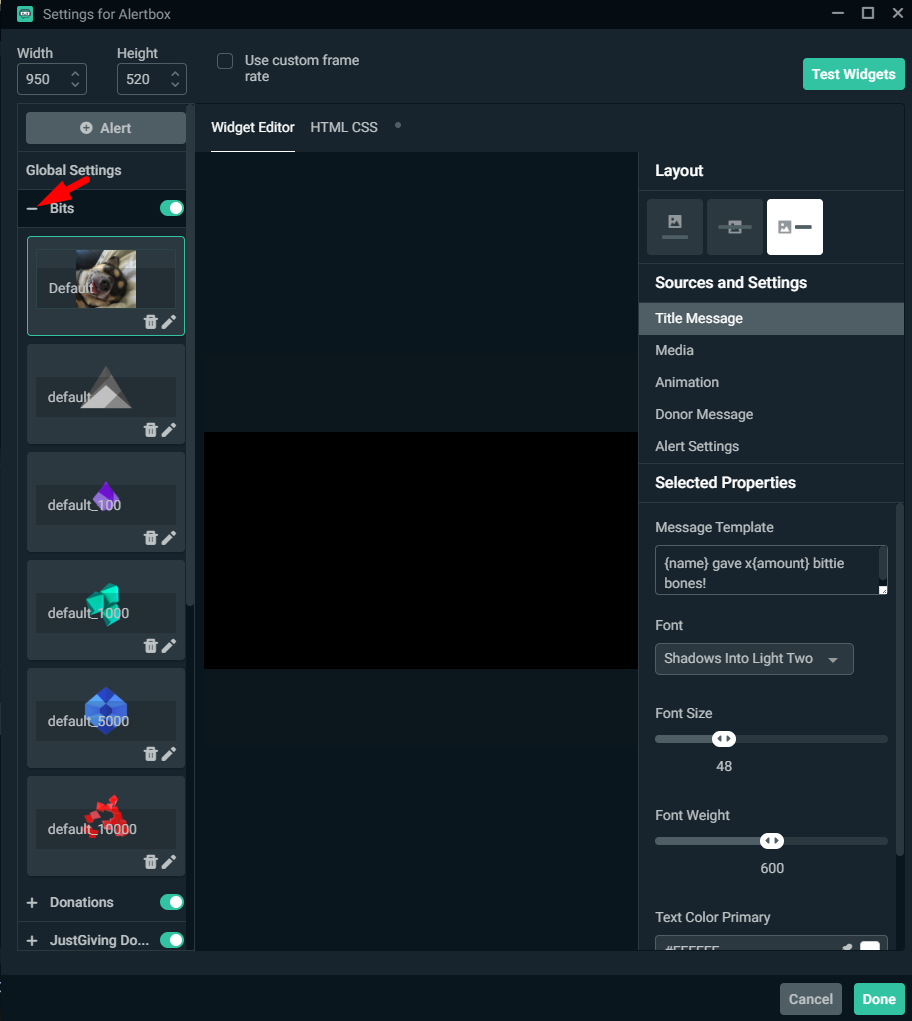Screen dimensions: 912x1021
Task: Click the Message Template text field
Action: pyautogui.click(x=766, y=570)
